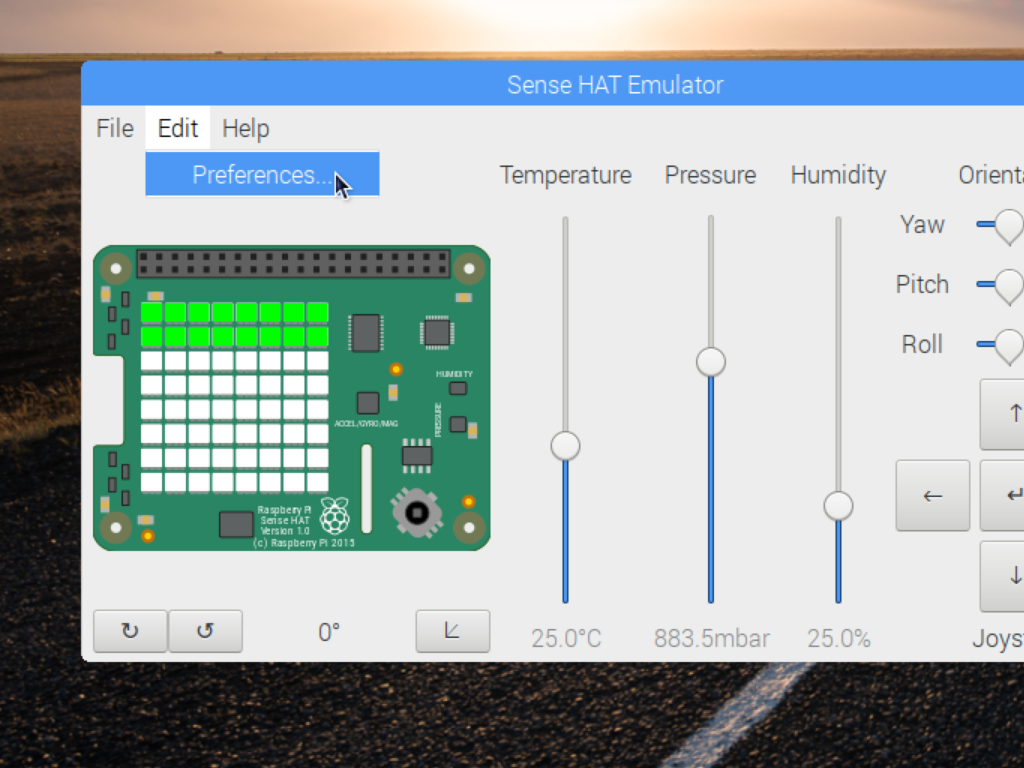Click the 883.5mbar pressure reading
The image size is (1024, 768).
coord(711,638)
